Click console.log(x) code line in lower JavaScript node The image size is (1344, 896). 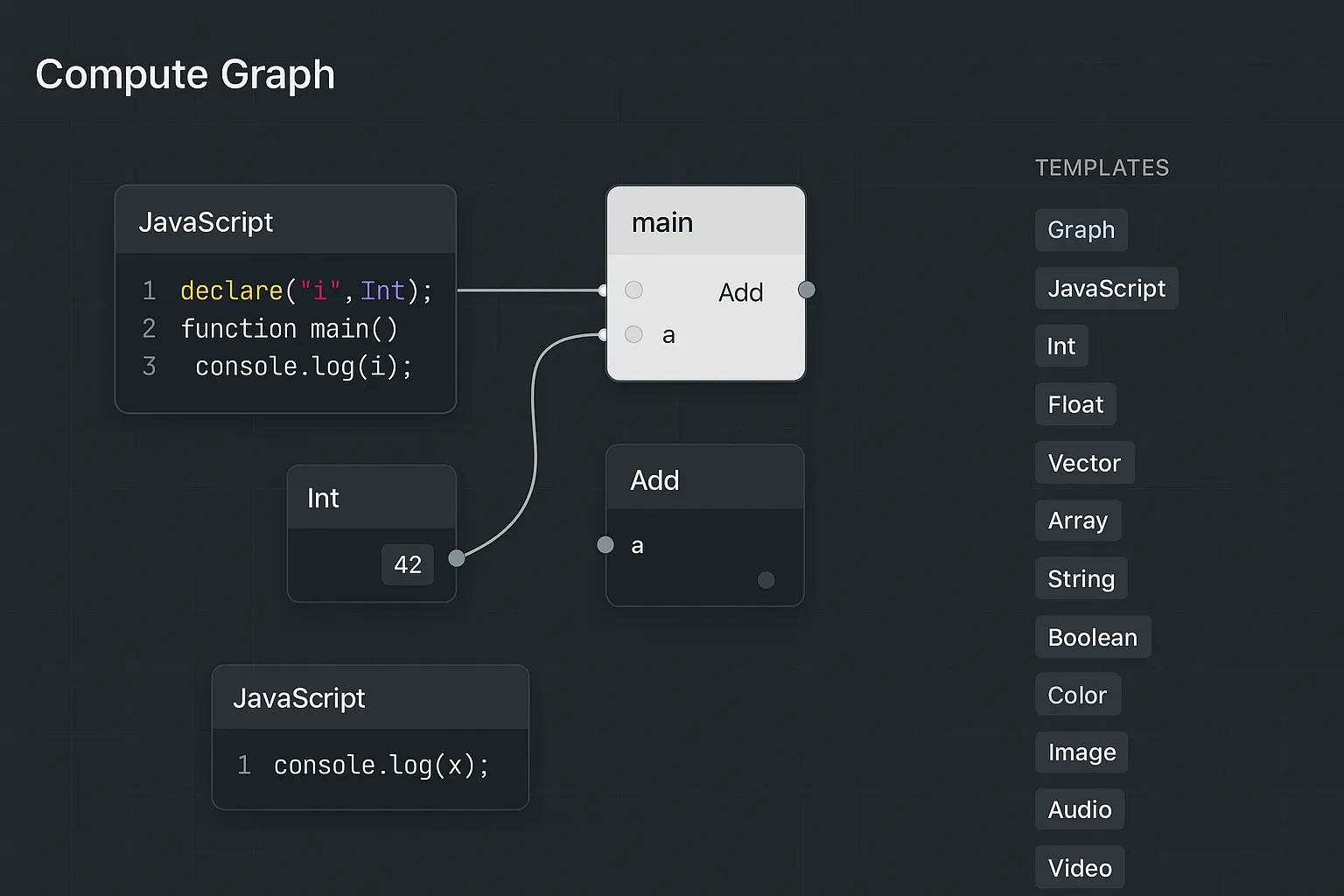[381, 766]
